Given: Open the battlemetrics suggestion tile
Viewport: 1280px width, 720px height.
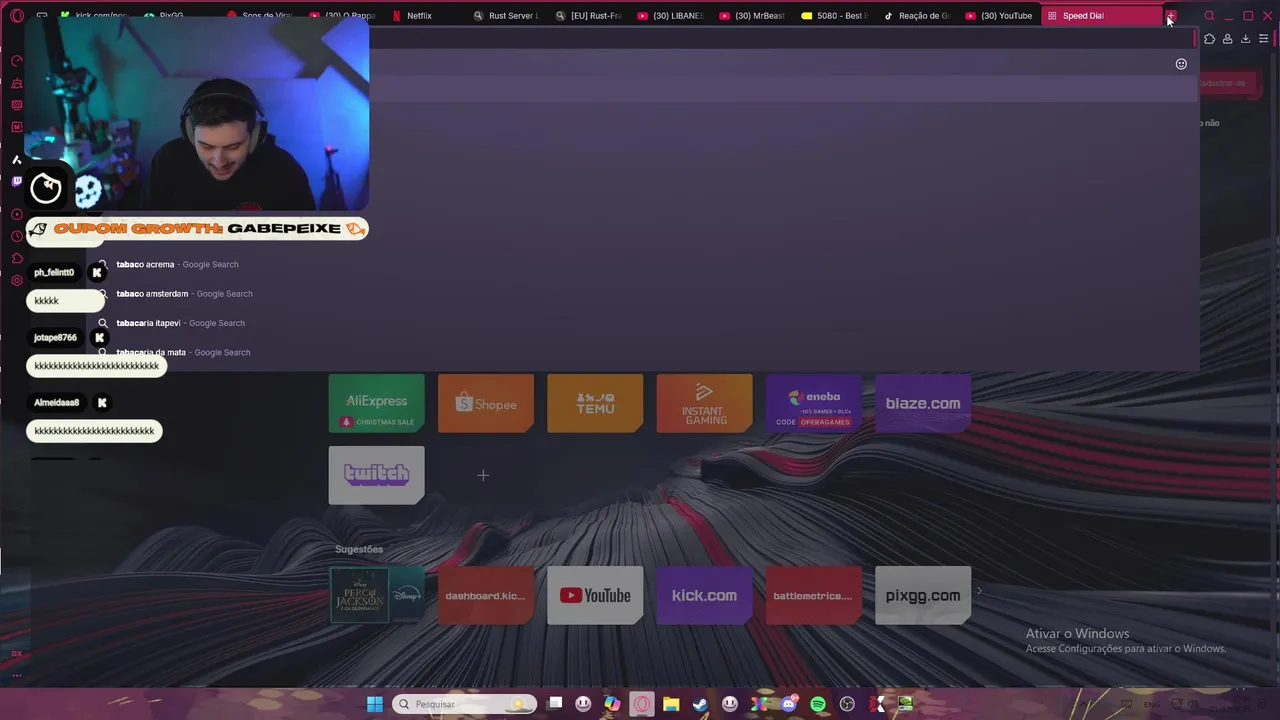Looking at the screenshot, I should [814, 595].
